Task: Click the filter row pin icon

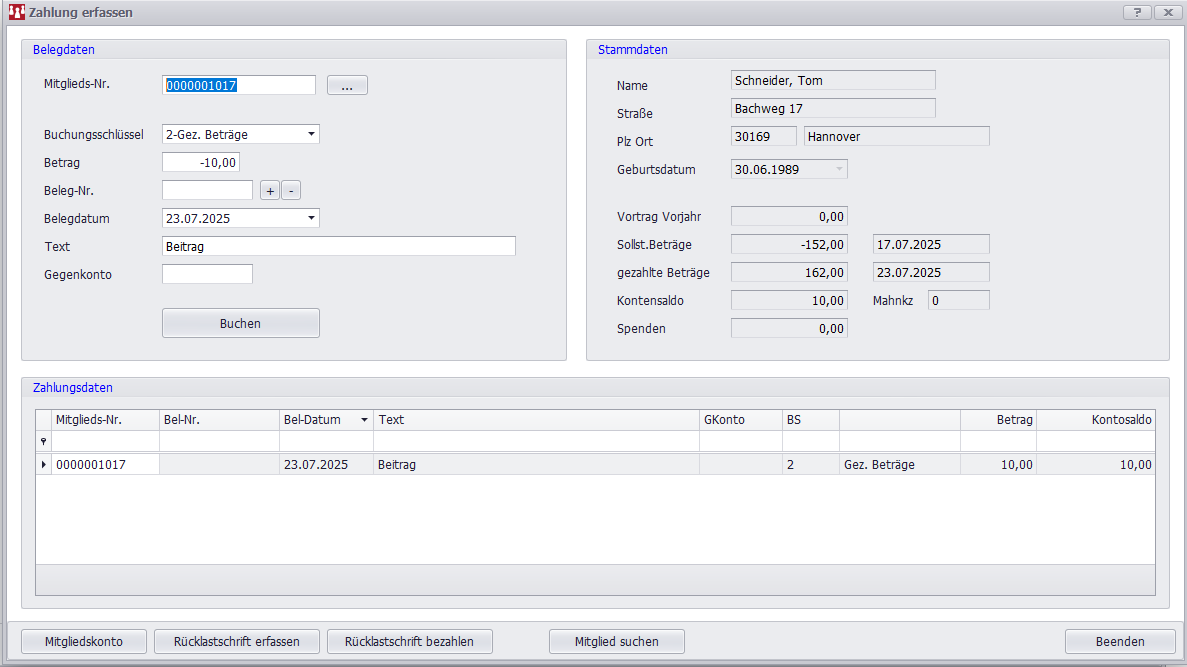Action: [43, 441]
